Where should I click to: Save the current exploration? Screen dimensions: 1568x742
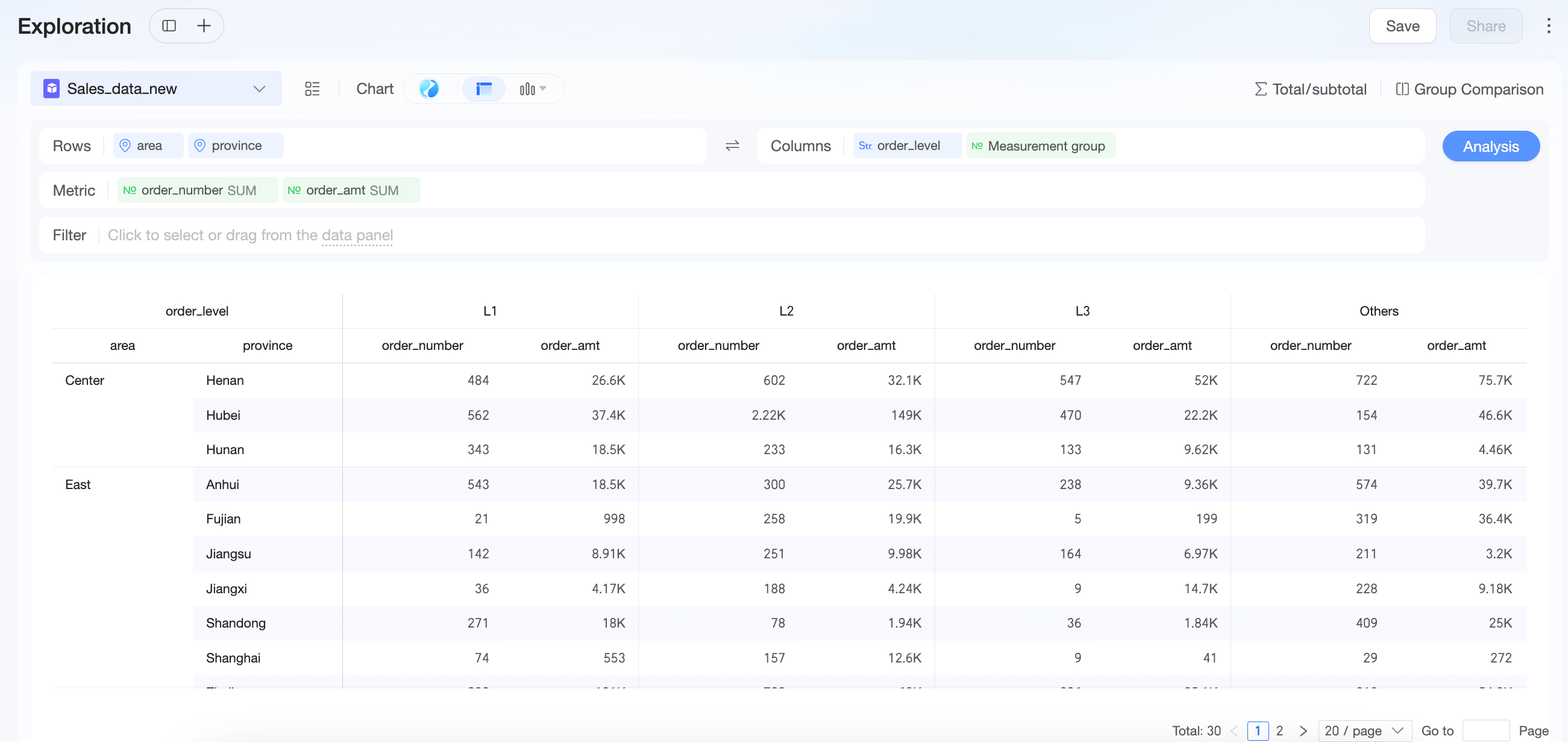[1402, 25]
